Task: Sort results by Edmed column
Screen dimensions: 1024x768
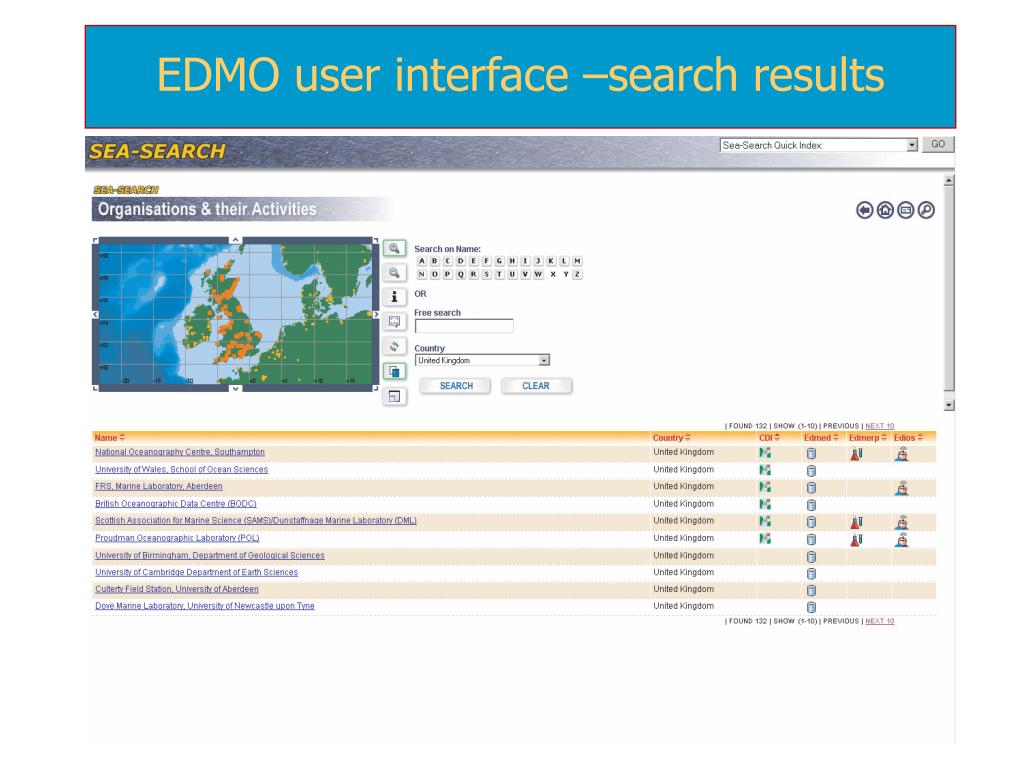Action: 821,438
